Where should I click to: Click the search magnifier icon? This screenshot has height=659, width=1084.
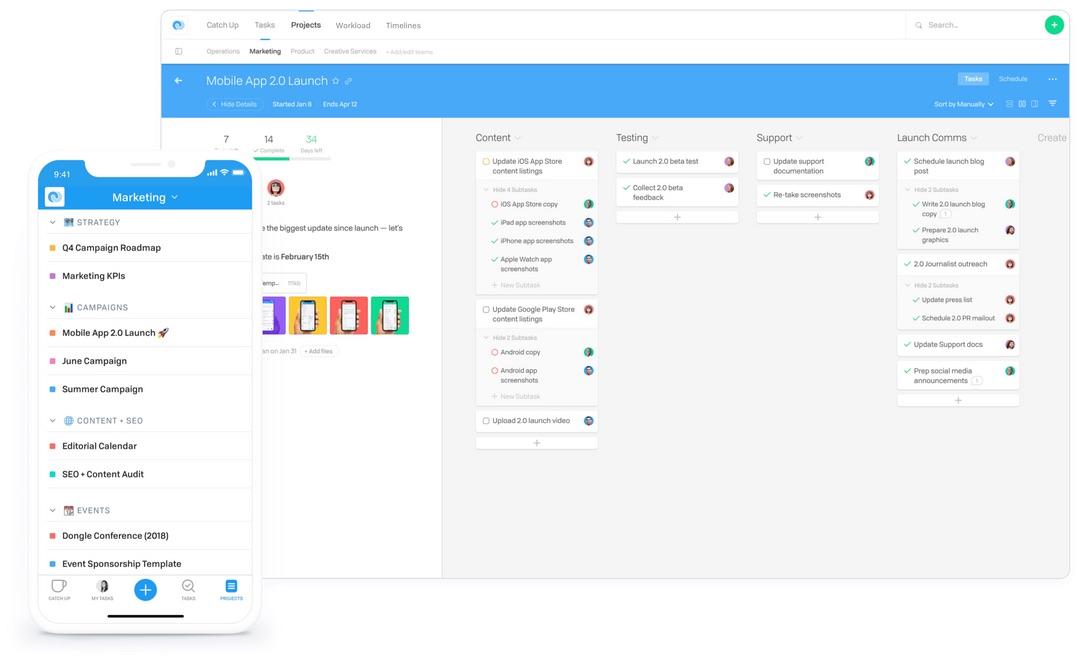[x=919, y=26]
